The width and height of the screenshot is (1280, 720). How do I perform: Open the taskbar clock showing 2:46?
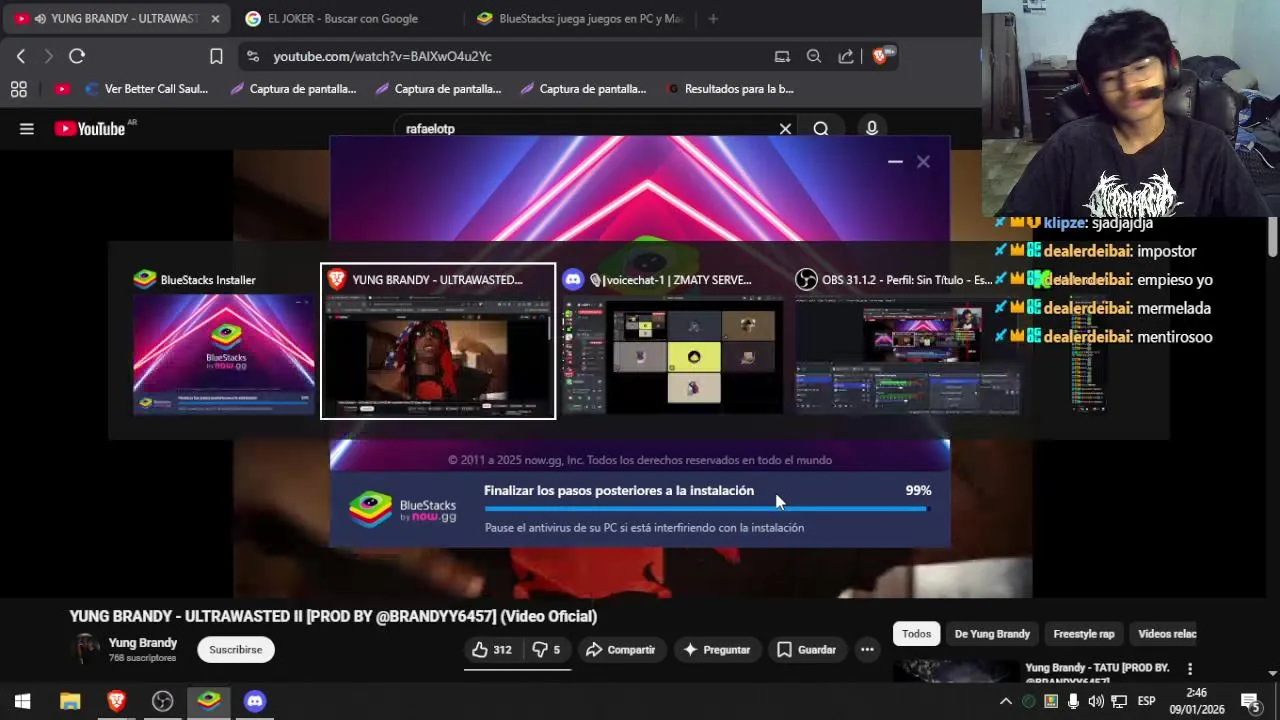pyautogui.click(x=1197, y=701)
